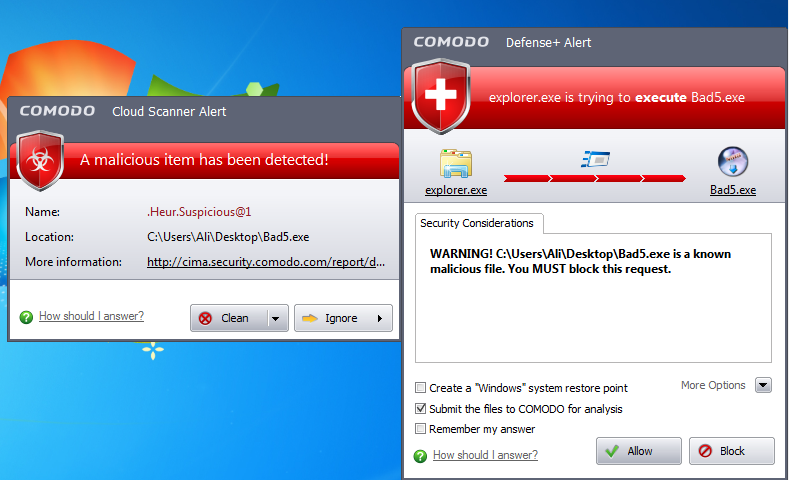This screenshot has width=789, height=480.
Task: Select the Security Considerations tab
Action: click(477, 223)
